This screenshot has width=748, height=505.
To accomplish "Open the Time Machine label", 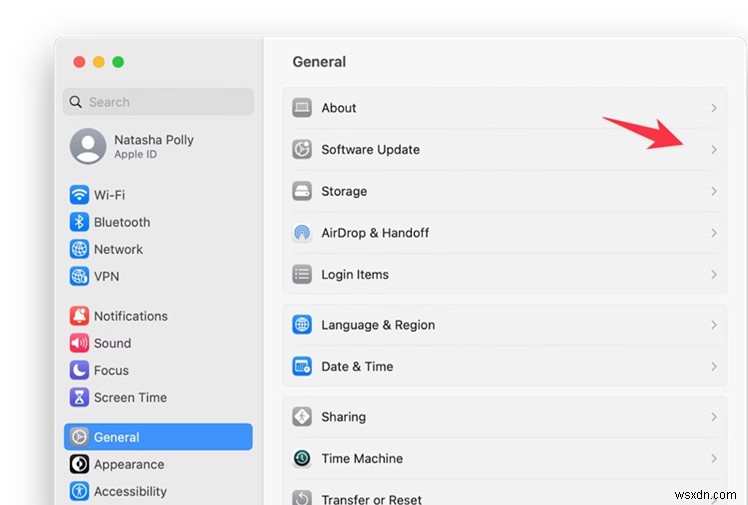I will [362, 458].
